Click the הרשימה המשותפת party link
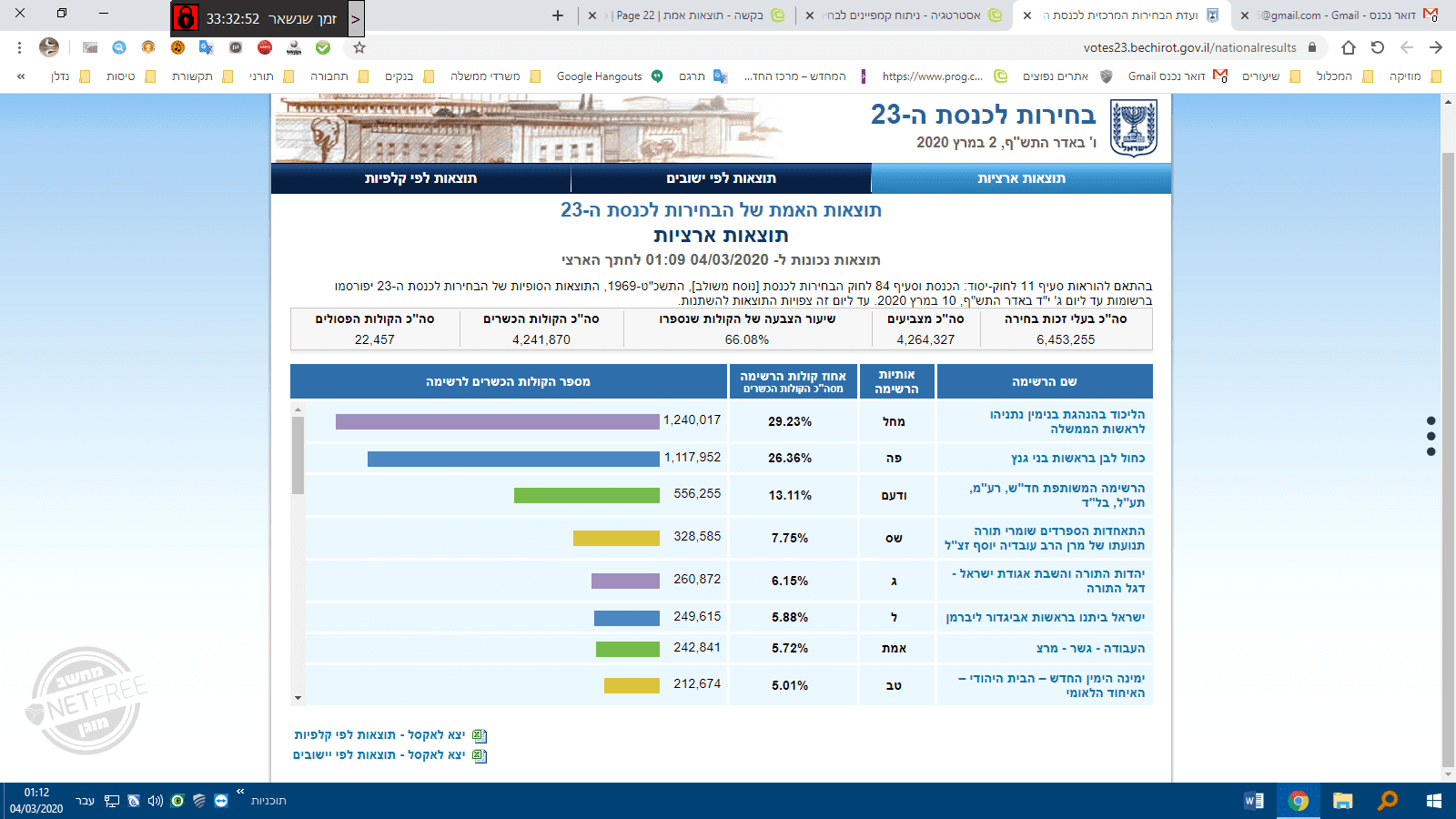The image size is (1456, 819). [x=1057, y=495]
